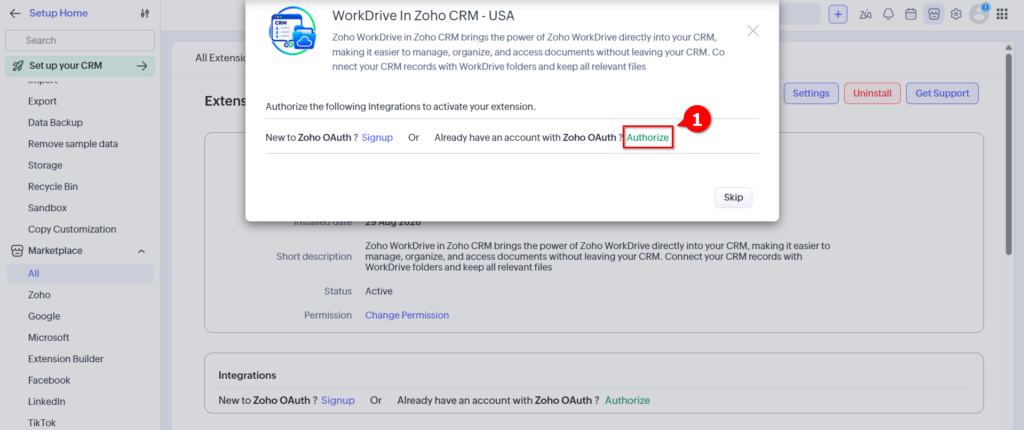Click the plus create-new button in header

(838, 14)
